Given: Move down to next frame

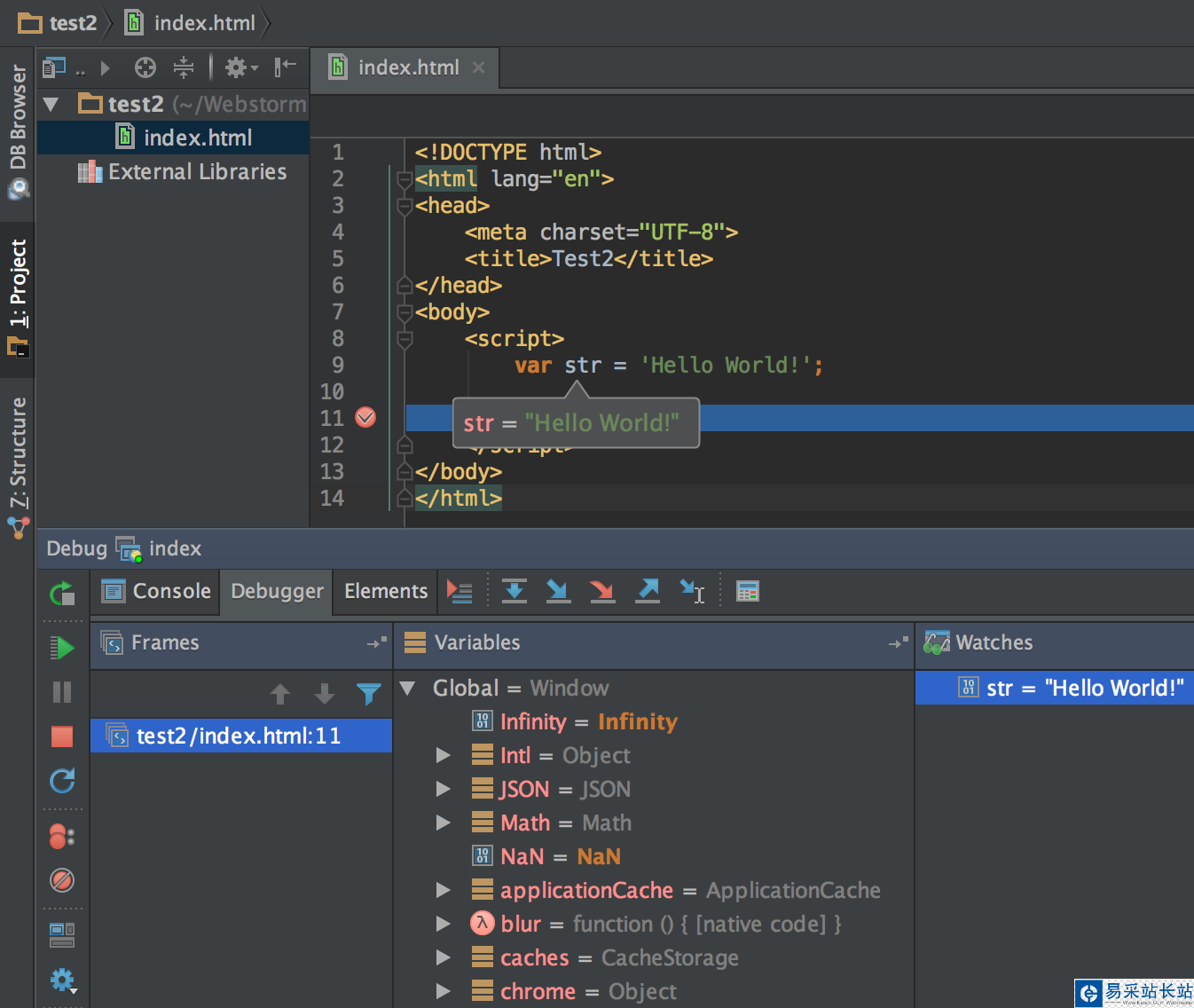Looking at the screenshot, I should click(325, 694).
